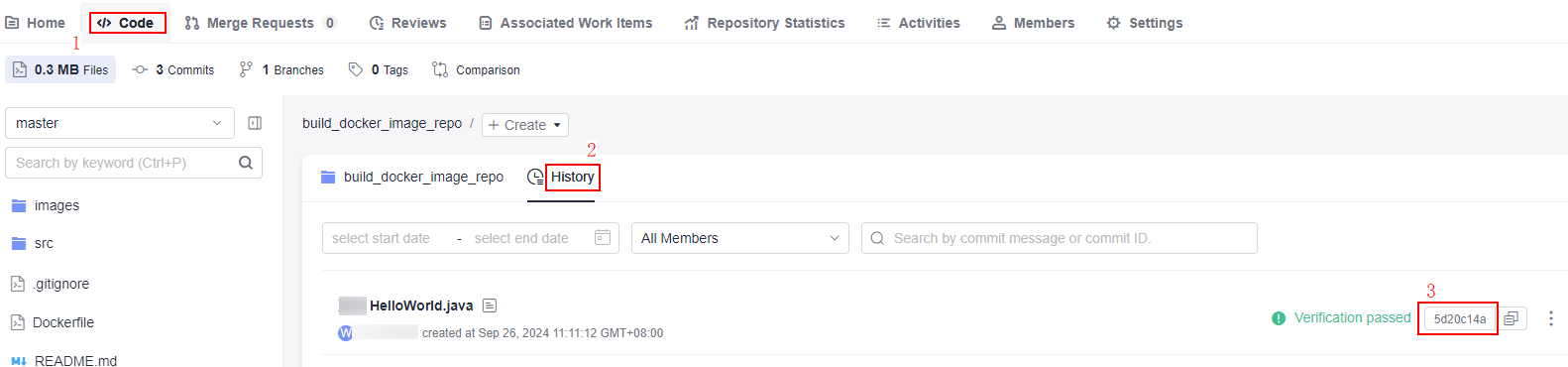Expand the master branch dropdown
Image resolution: width=1568 pixels, height=367 pixels.
tap(120, 123)
